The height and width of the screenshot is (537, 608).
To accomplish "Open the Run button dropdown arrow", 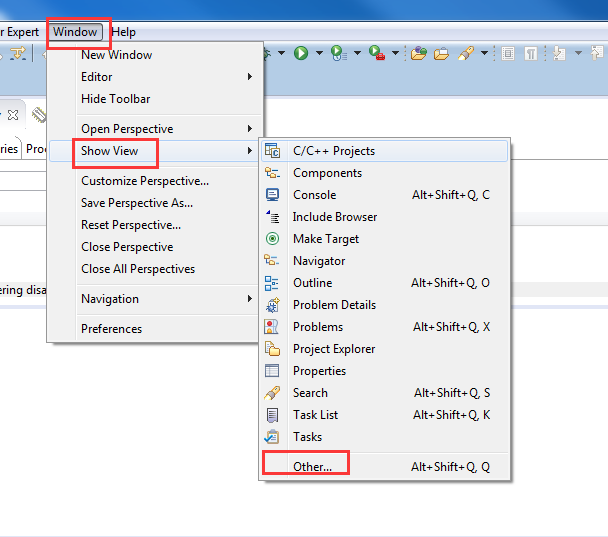I will click(x=320, y=53).
